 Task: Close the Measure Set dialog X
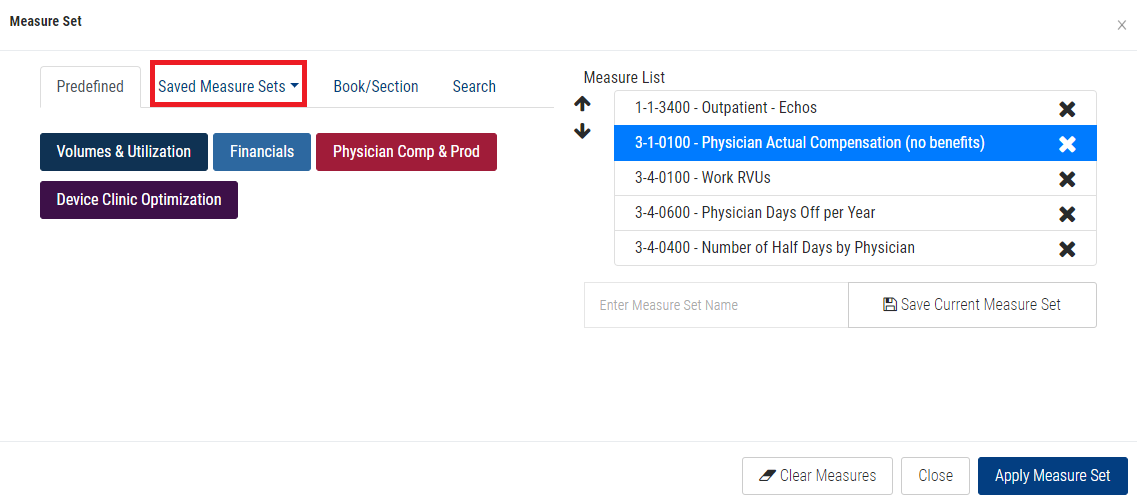point(1121,25)
